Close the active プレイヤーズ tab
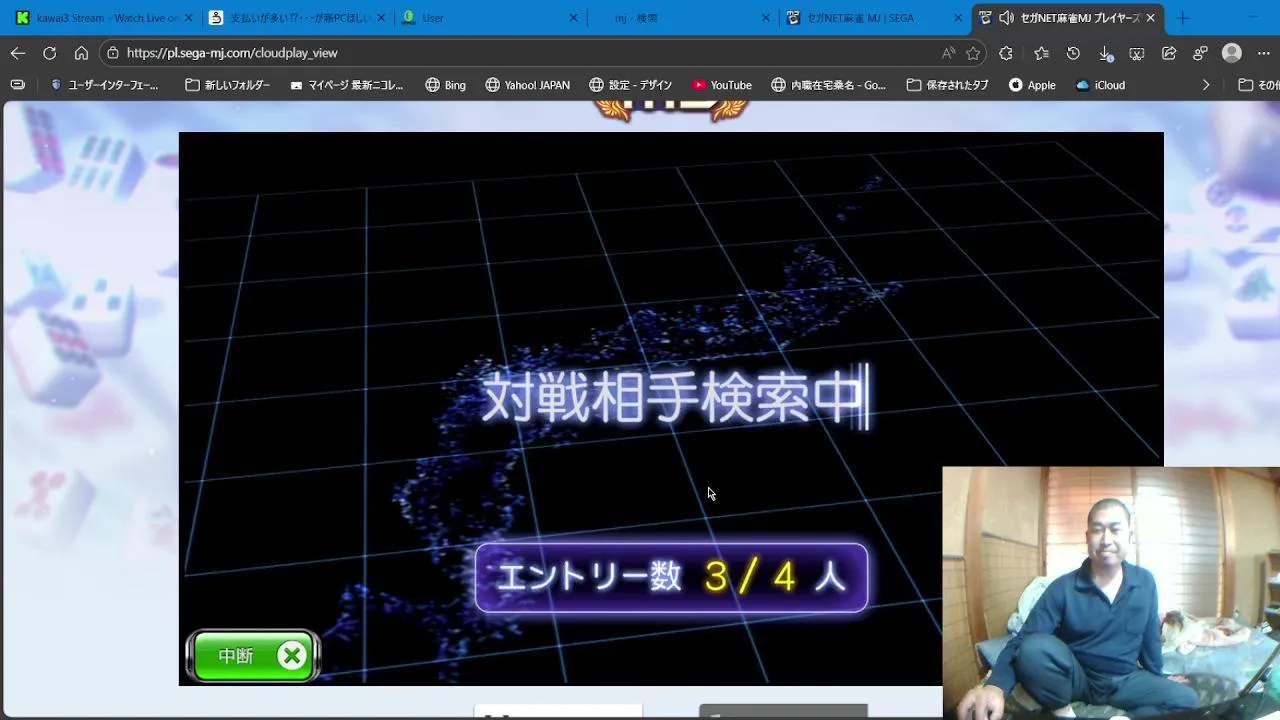 (x=1150, y=18)
